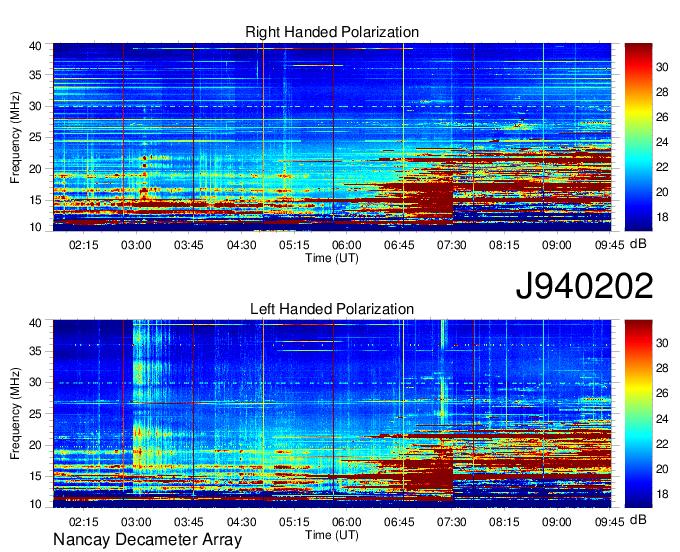Click the "Right Handed Polarization" plot title
Image resolution: width=680 pixels, height=552 pixels.
point(332,32)
